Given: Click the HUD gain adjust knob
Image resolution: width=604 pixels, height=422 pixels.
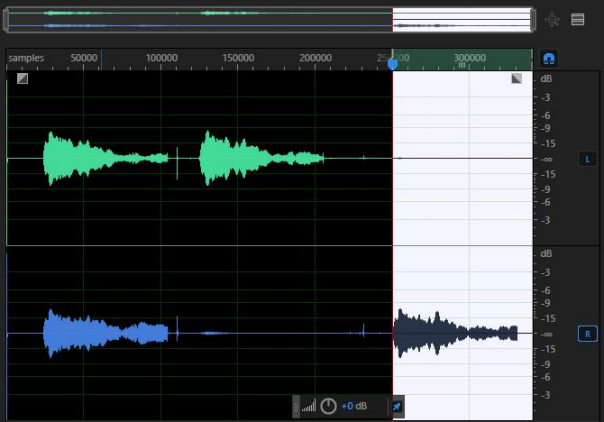Looking at the screenshot, I should (x=328, y=406).
